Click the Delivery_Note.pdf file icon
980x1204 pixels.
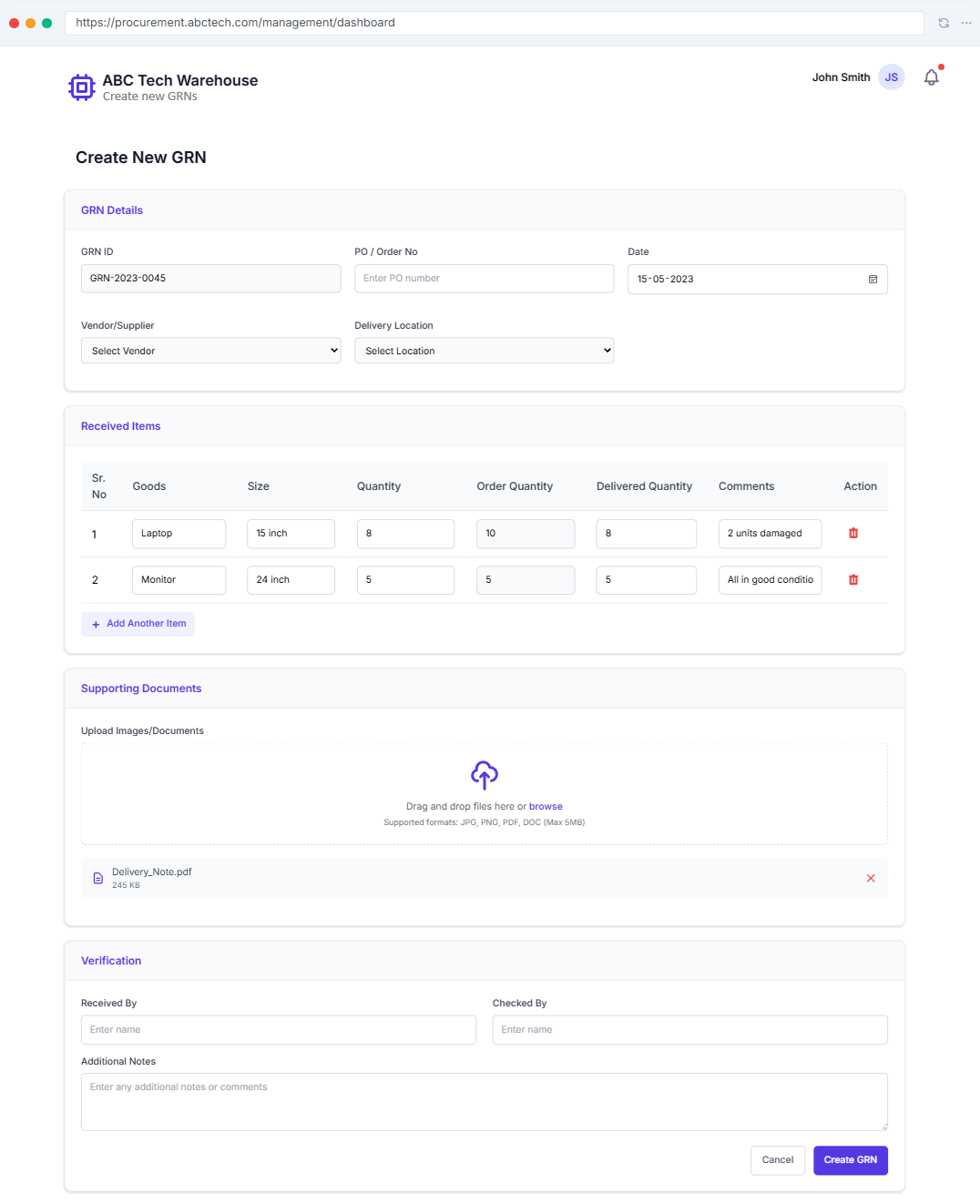pos(98,879)
